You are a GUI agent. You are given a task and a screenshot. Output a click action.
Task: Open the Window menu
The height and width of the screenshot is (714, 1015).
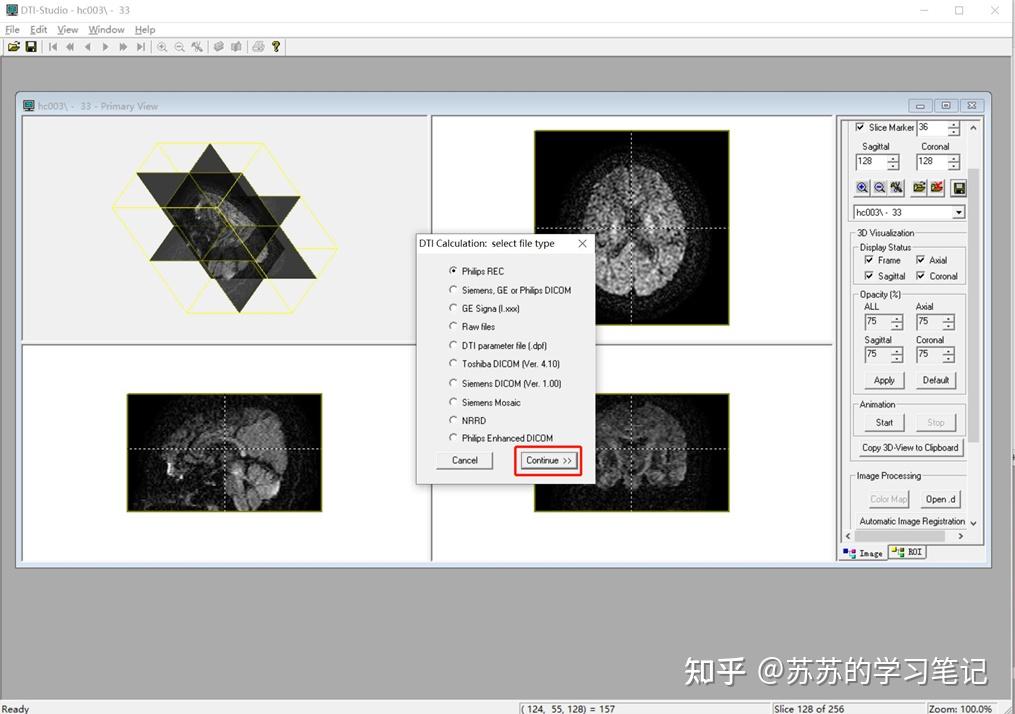(106, 29)
